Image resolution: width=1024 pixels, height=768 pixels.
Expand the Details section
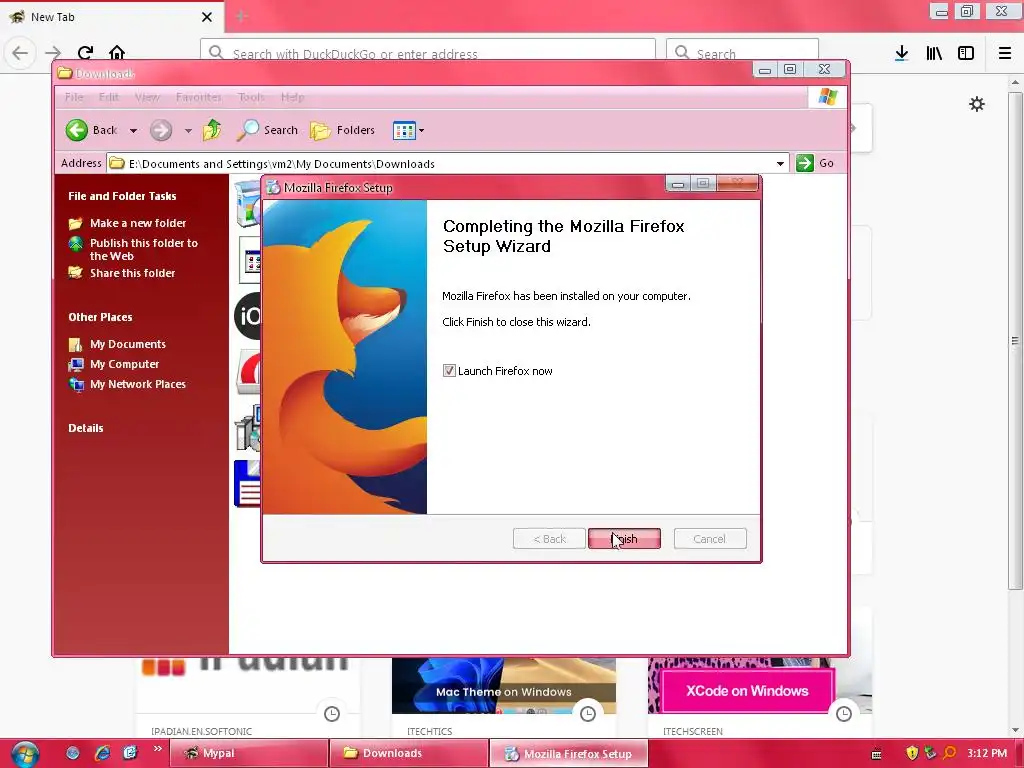pos(86,428)
